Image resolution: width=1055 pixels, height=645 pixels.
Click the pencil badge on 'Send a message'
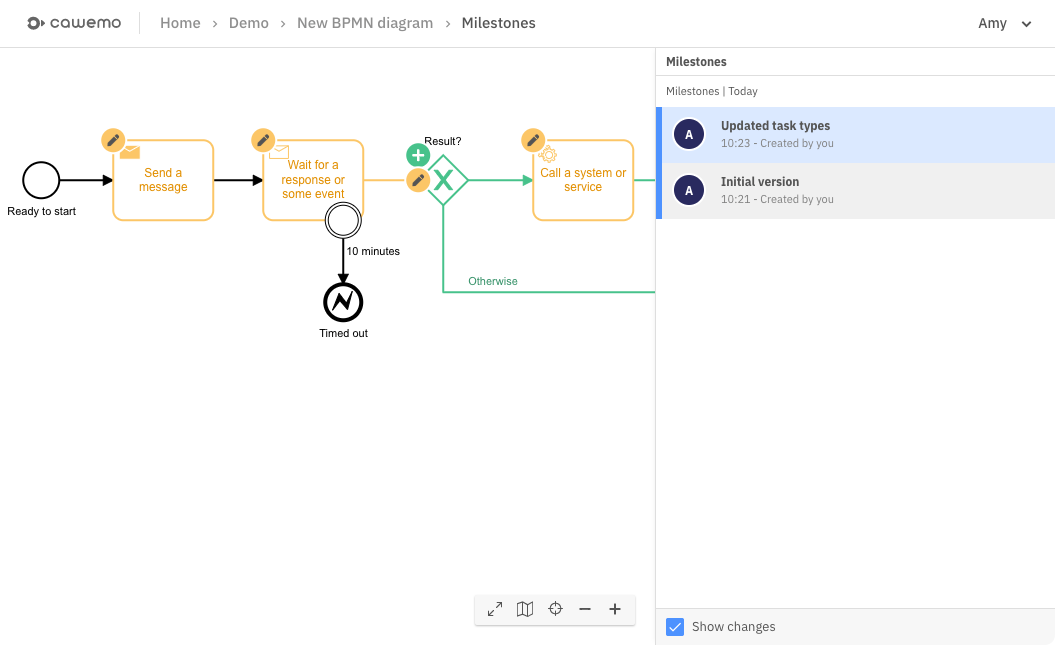pos(113,140)
